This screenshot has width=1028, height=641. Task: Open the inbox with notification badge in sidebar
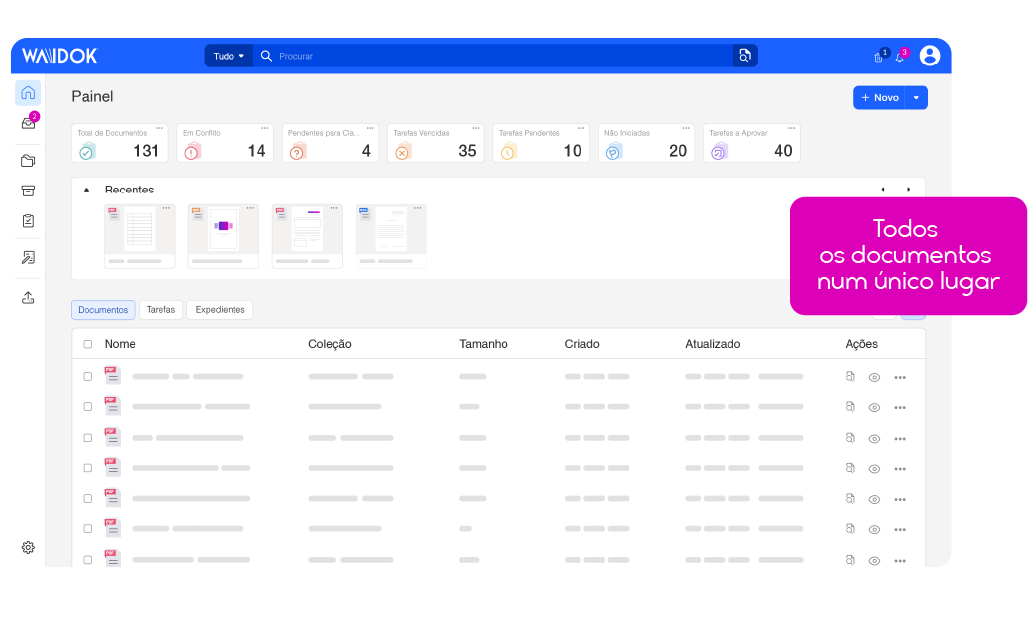[28, 123]
